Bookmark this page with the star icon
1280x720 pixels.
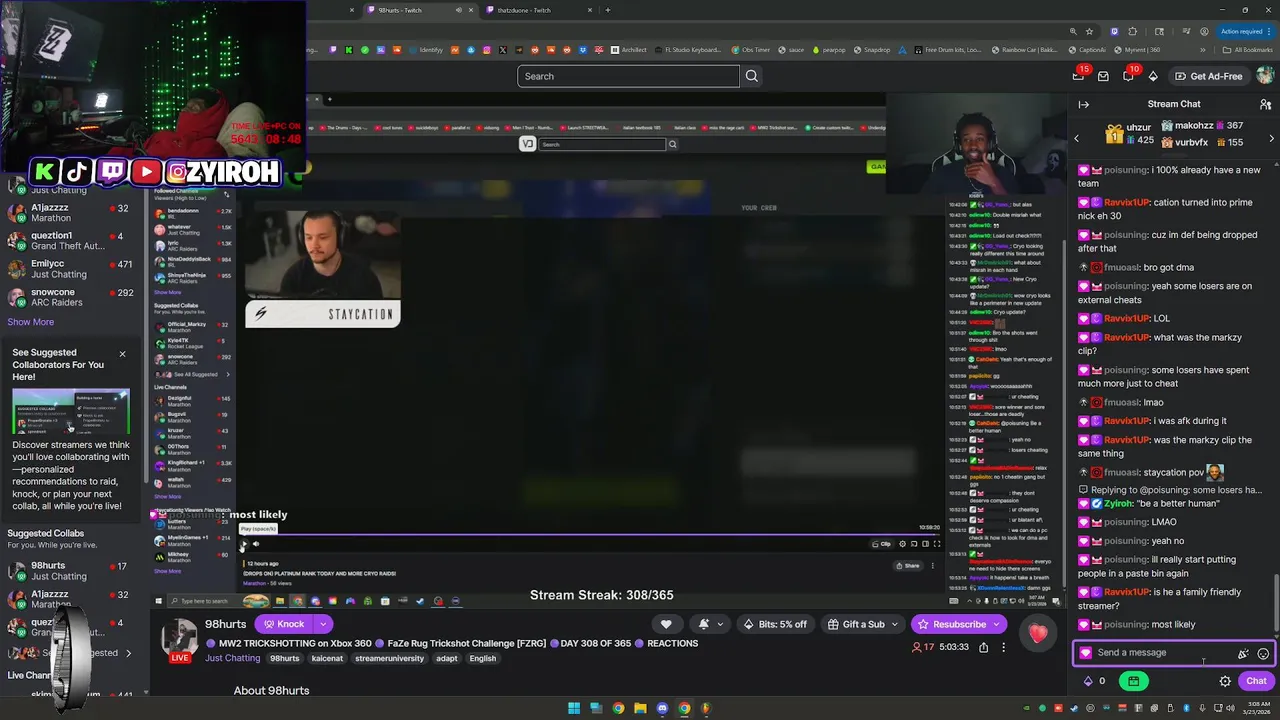pyautogui.click(x=1089, y=31)
